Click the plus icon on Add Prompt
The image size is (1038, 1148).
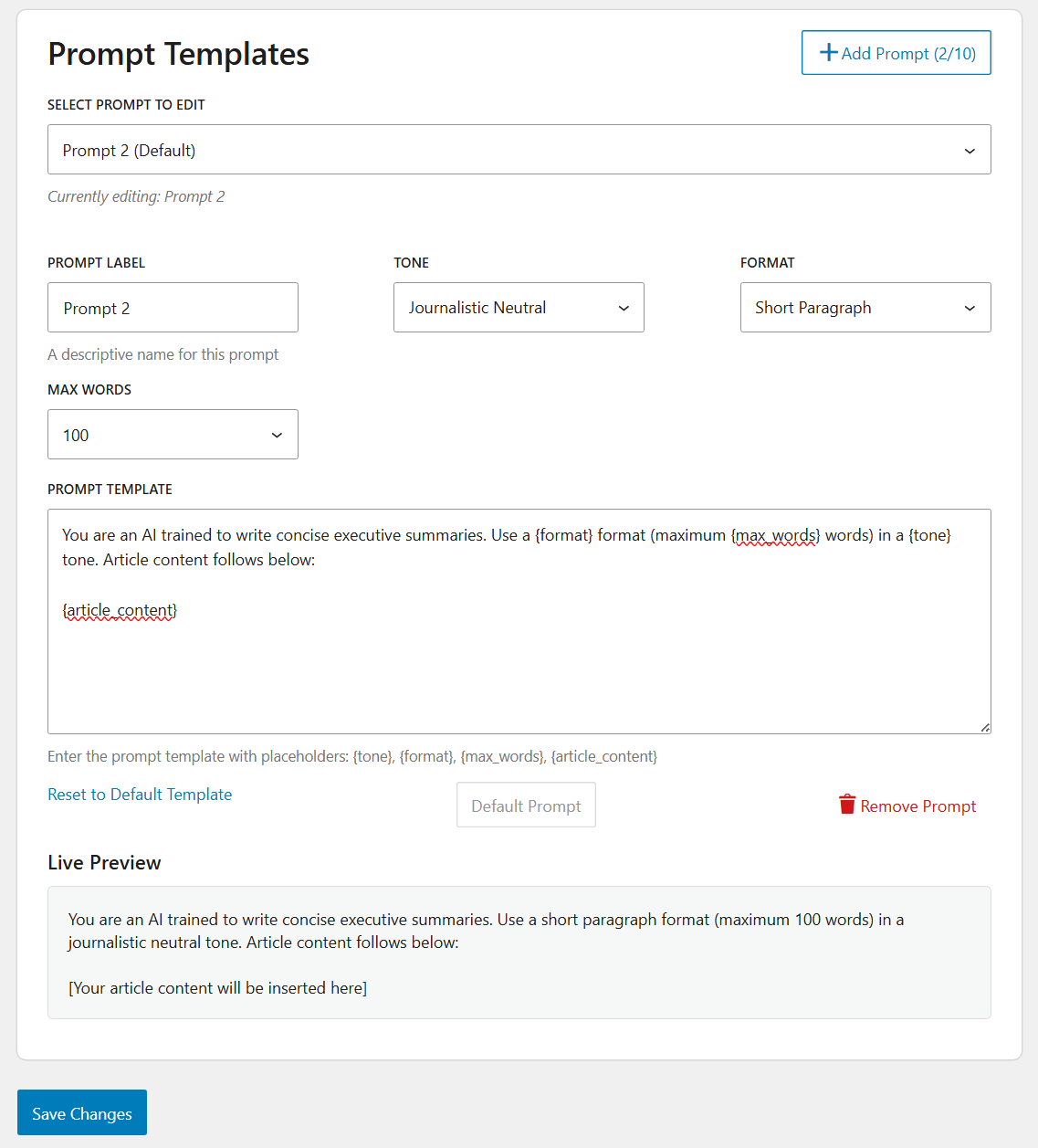[x=829, y=53]
